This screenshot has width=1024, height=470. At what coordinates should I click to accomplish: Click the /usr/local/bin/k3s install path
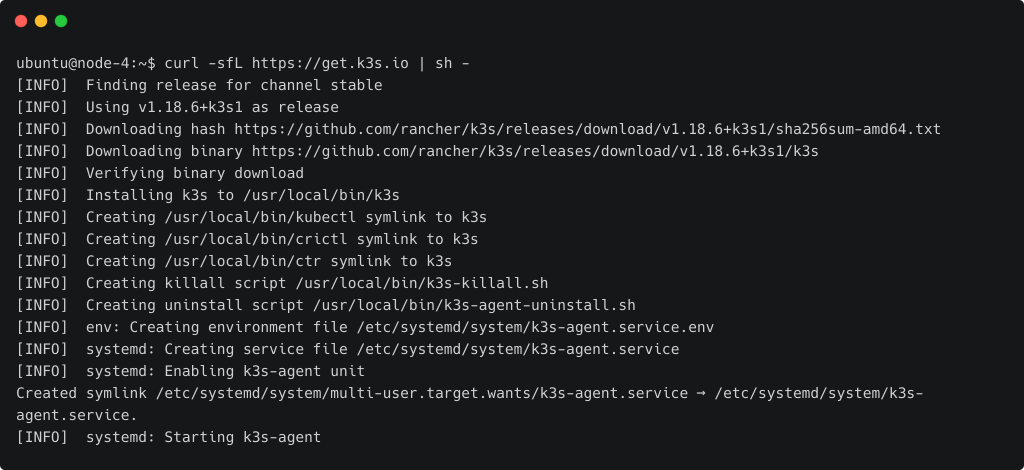pos(321,195)
